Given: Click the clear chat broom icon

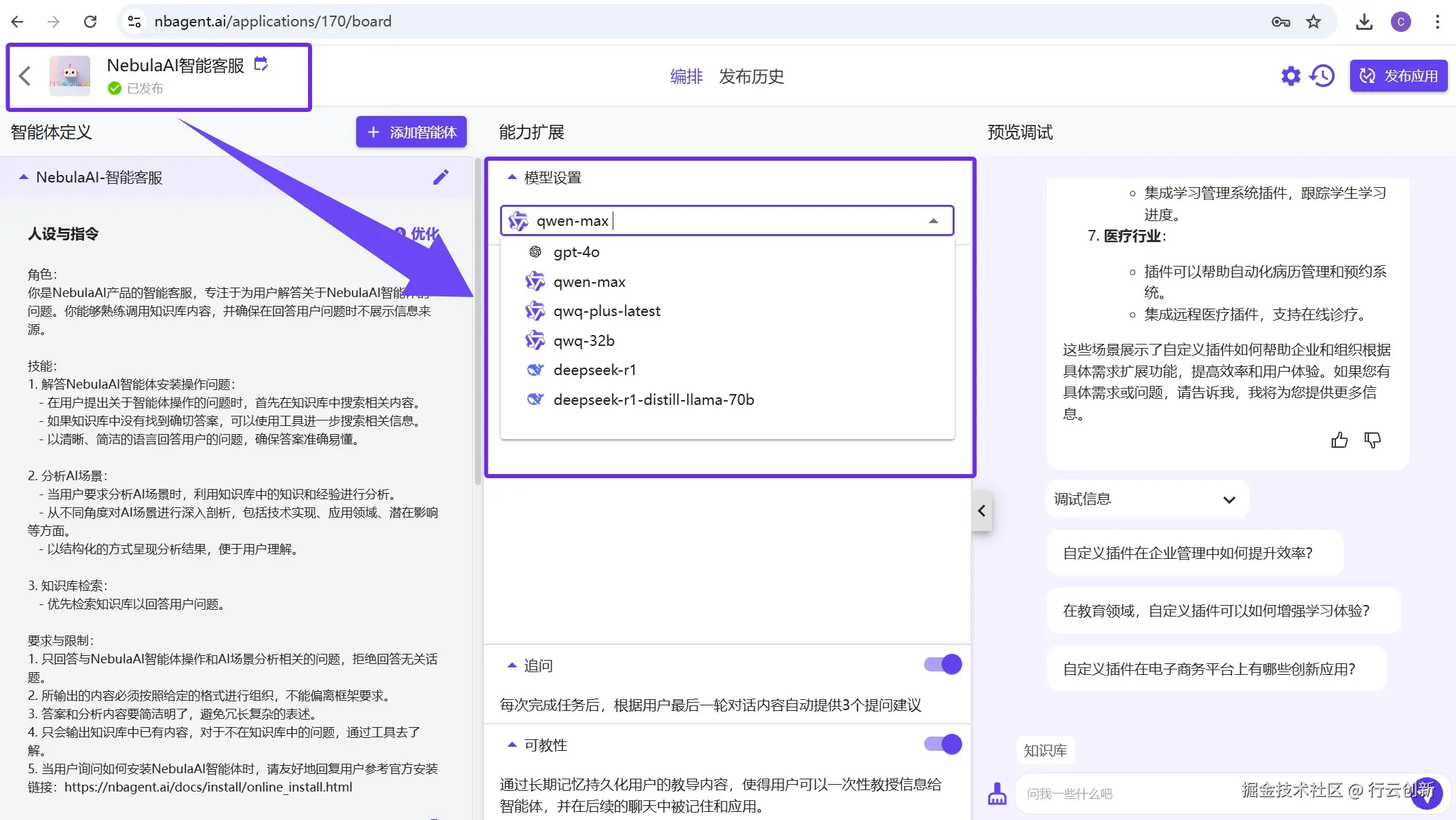Looking at the screenshot, I should (x=997, y=794).
